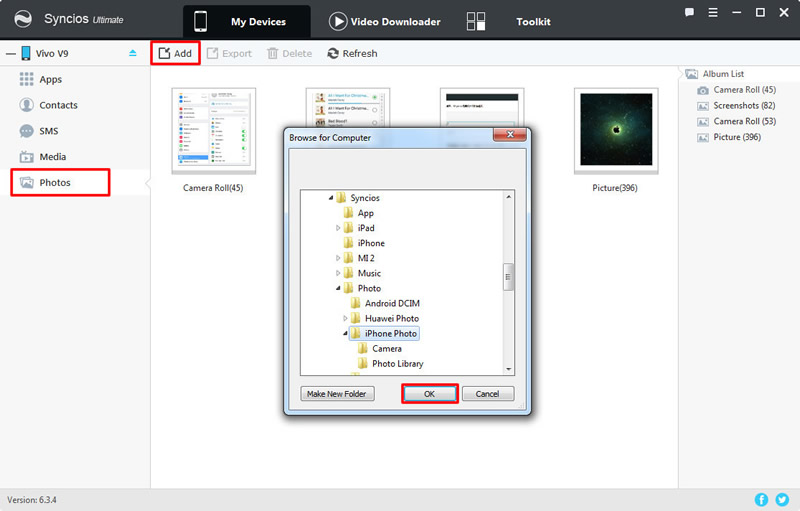
Task: Expand the MI 2 folder
Action: pyautogui.click(x=338, y=258)
